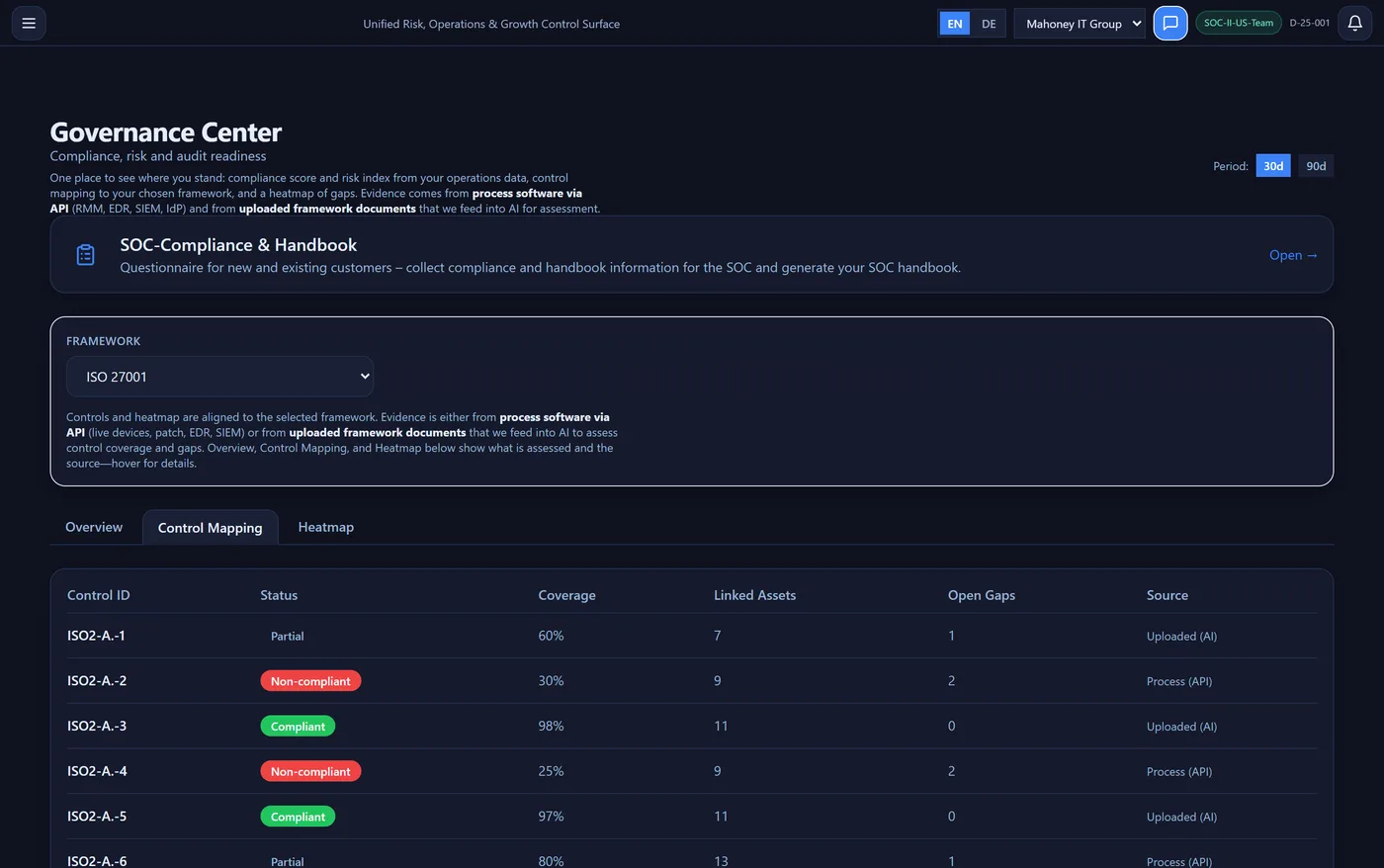Switch interface language to DE

pyautogui.click(x=987, y=22)
